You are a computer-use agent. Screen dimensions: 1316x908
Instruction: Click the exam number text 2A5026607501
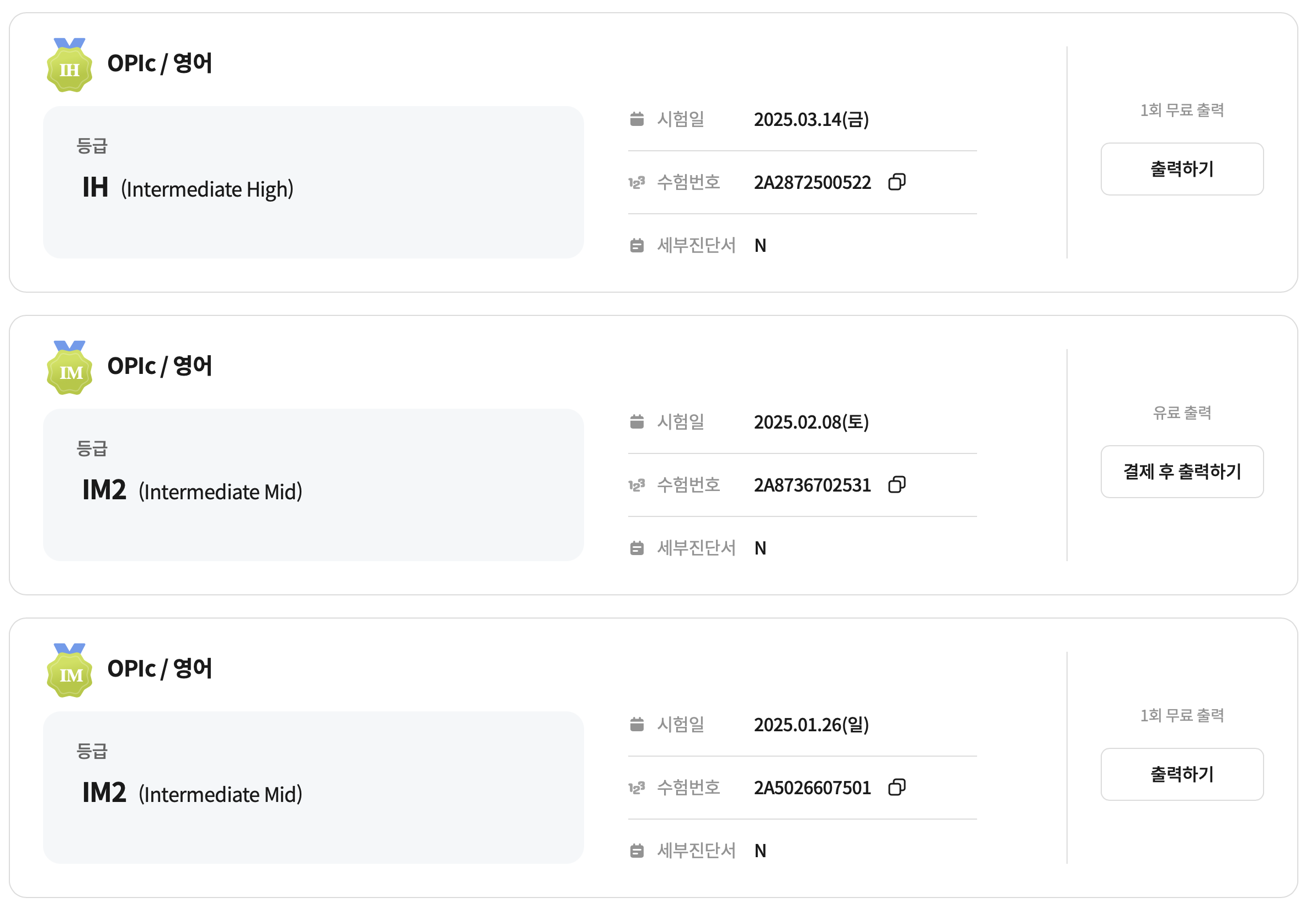(813, 788)
